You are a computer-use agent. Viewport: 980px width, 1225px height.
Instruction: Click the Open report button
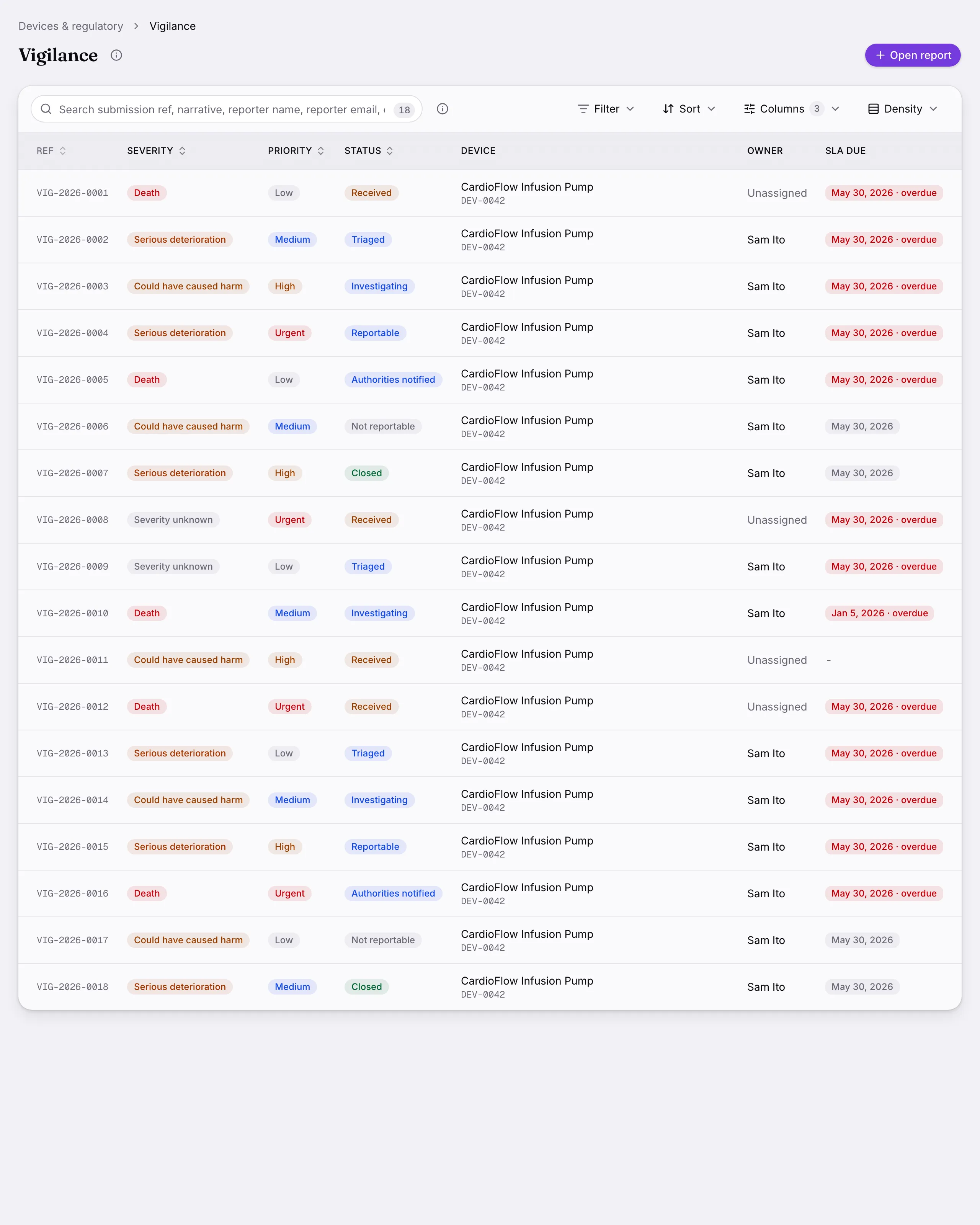[912, 55]
